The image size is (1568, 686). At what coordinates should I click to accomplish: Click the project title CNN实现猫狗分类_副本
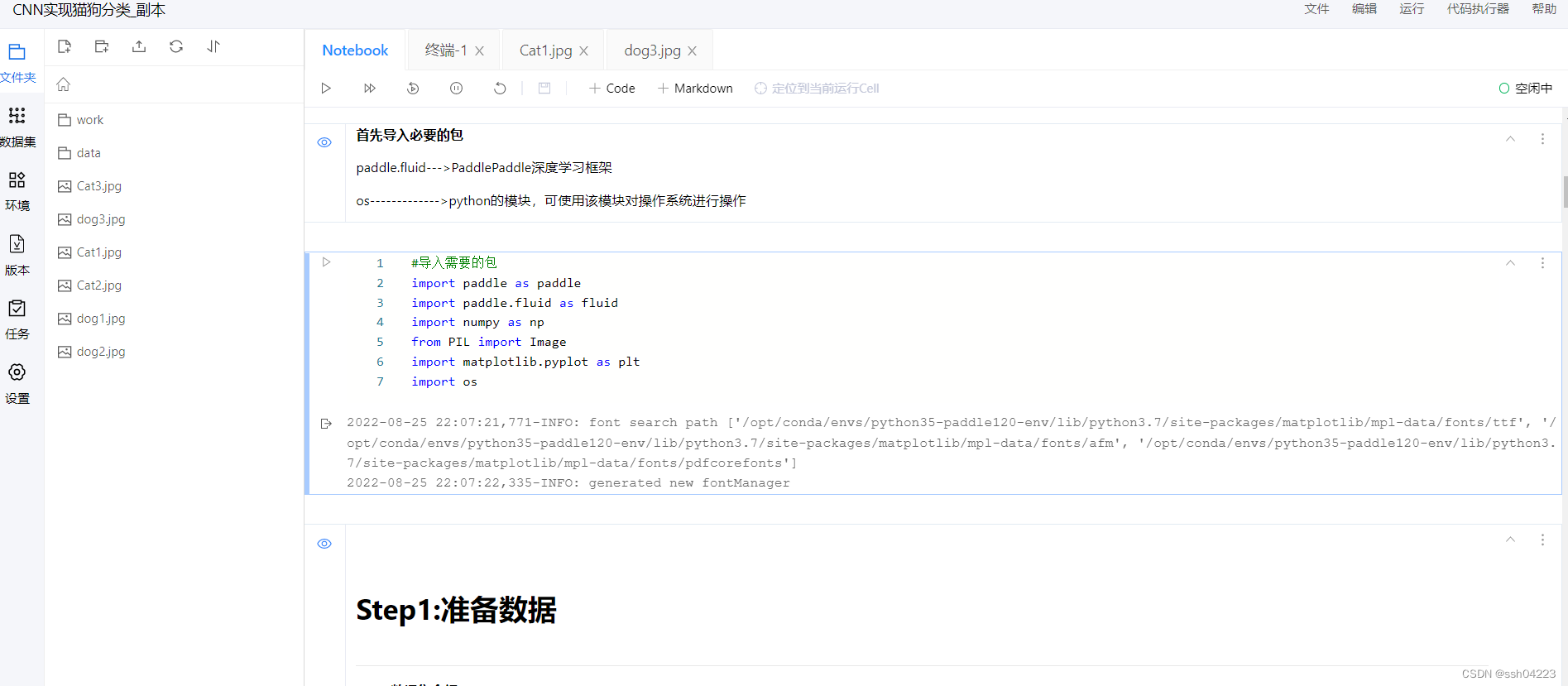[89, 10]
